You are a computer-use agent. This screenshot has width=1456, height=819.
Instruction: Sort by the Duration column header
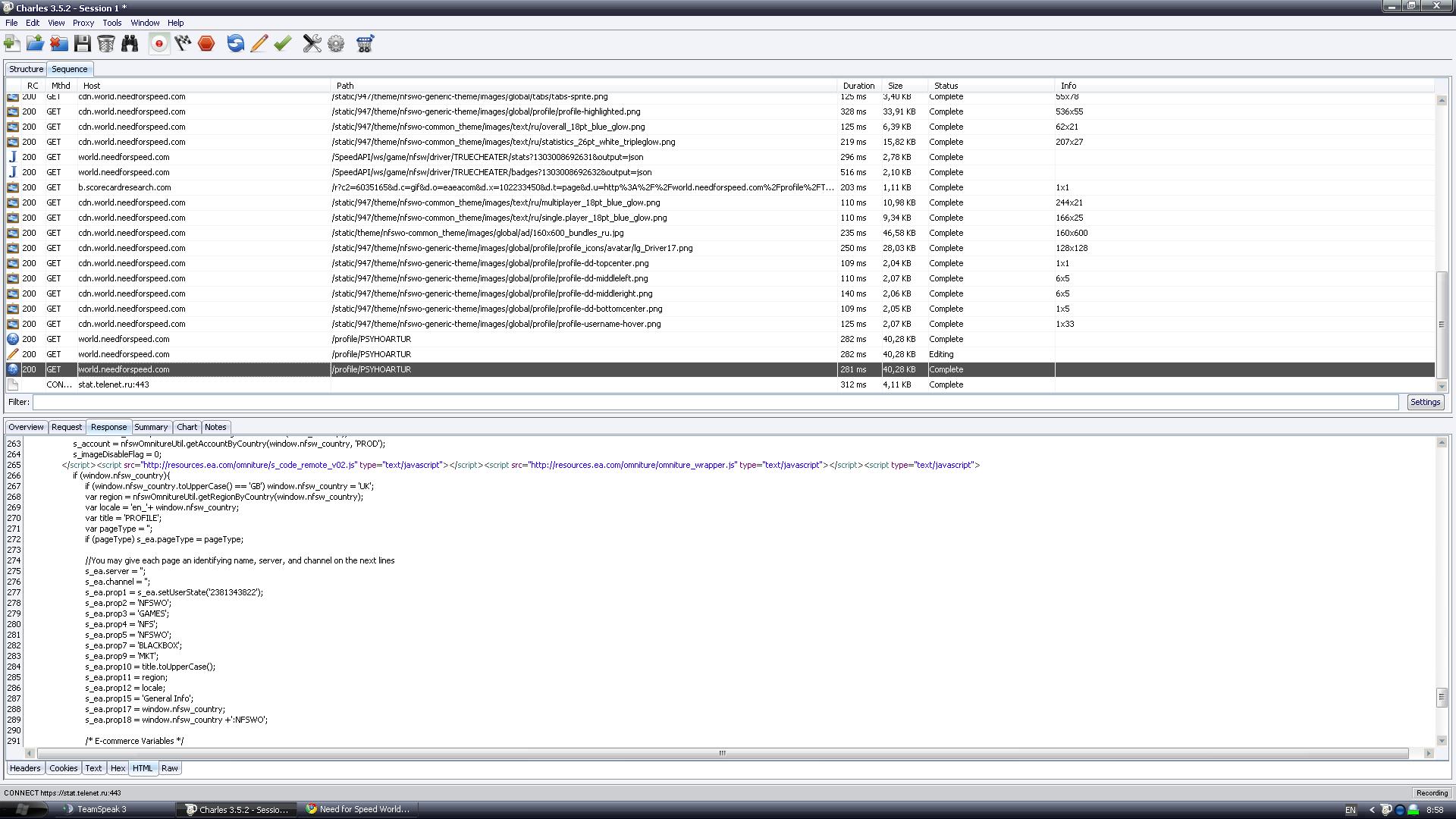(x=859, y=86)
